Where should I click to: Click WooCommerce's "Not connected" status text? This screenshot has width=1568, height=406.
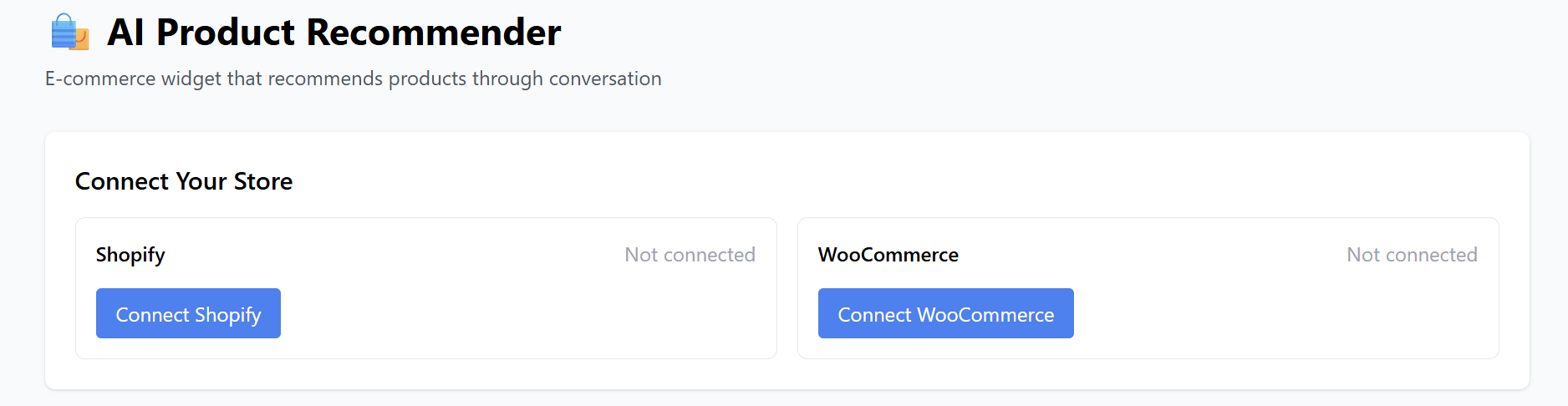point(1412,255)
